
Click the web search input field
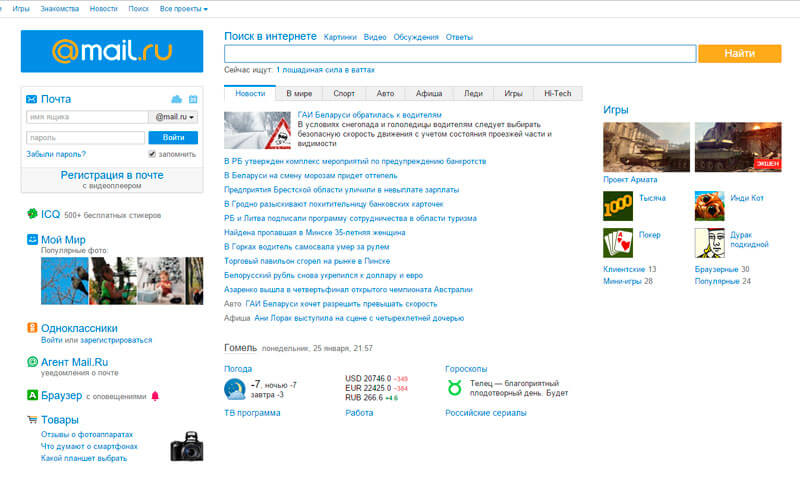460,53
